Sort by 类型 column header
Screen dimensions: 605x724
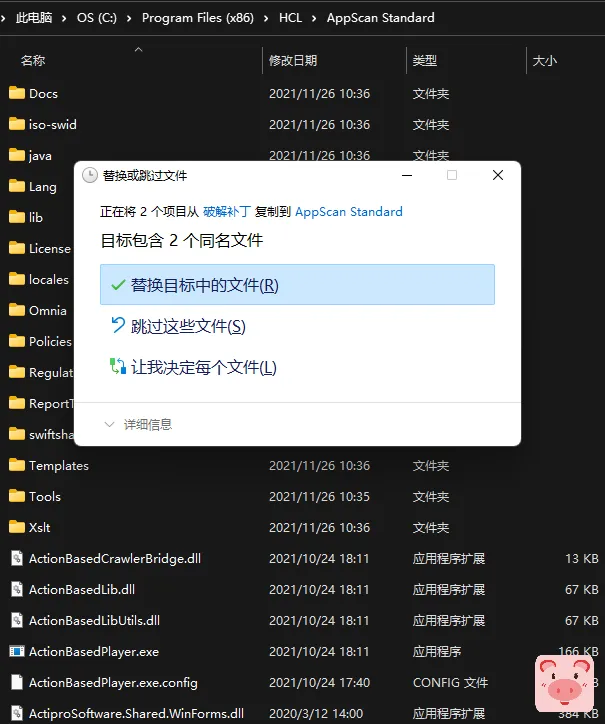point(425,60)
